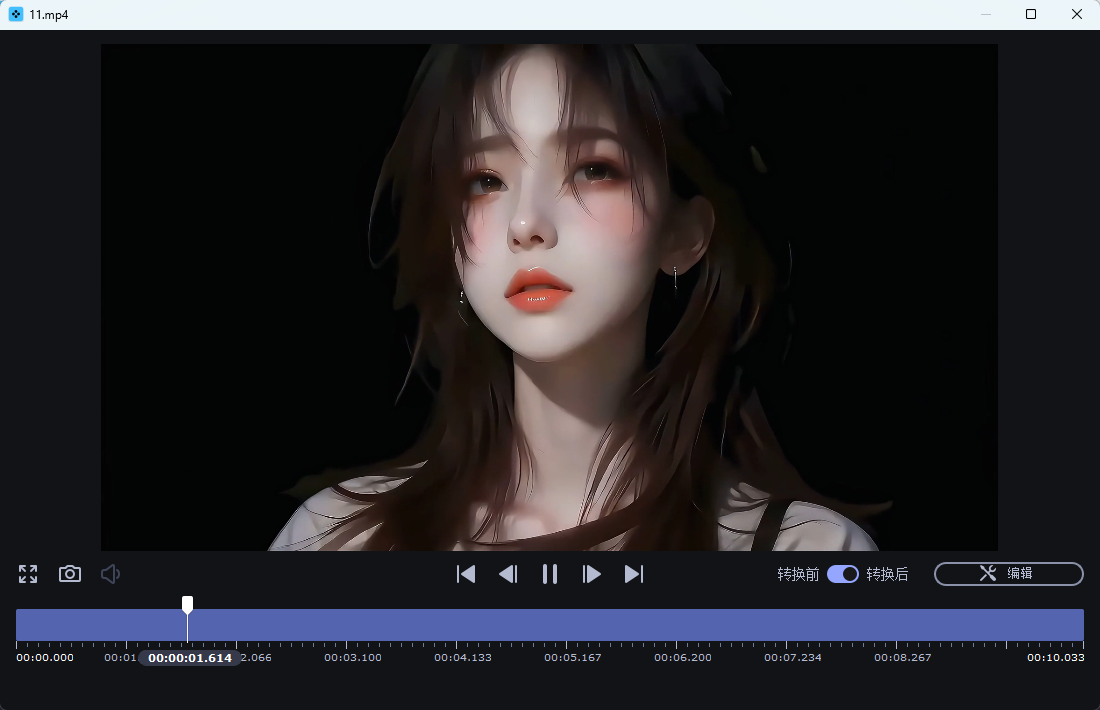Click the 转换后 label
Screen dimensions: 1100x710
(x=887, y=574)
